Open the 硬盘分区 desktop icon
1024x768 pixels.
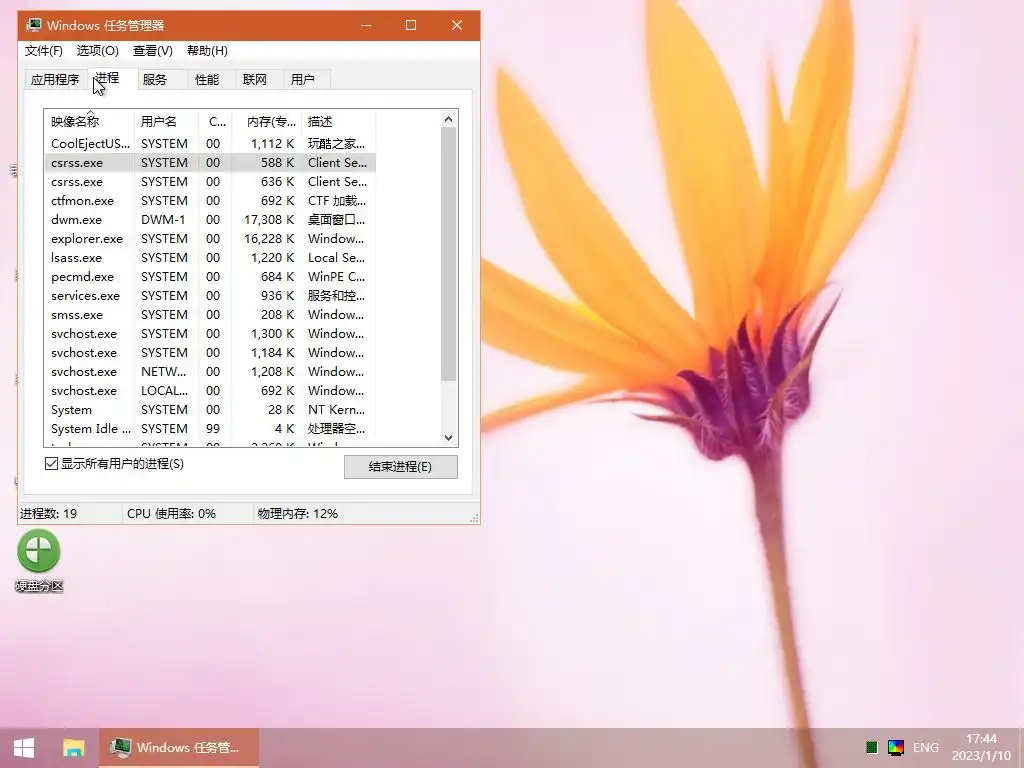pos(39,561)
